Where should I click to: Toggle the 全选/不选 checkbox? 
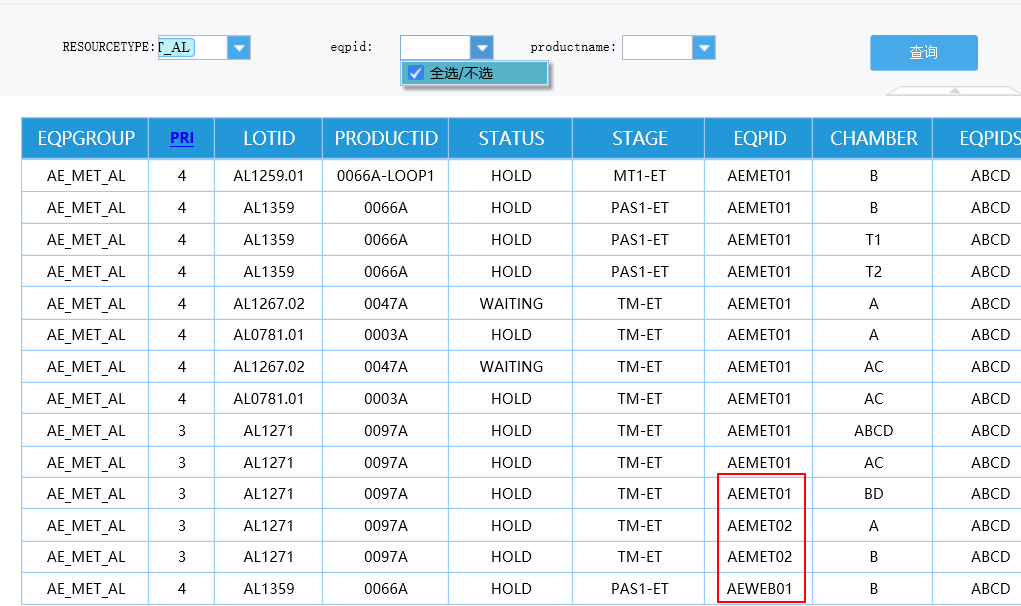[417, 73]
